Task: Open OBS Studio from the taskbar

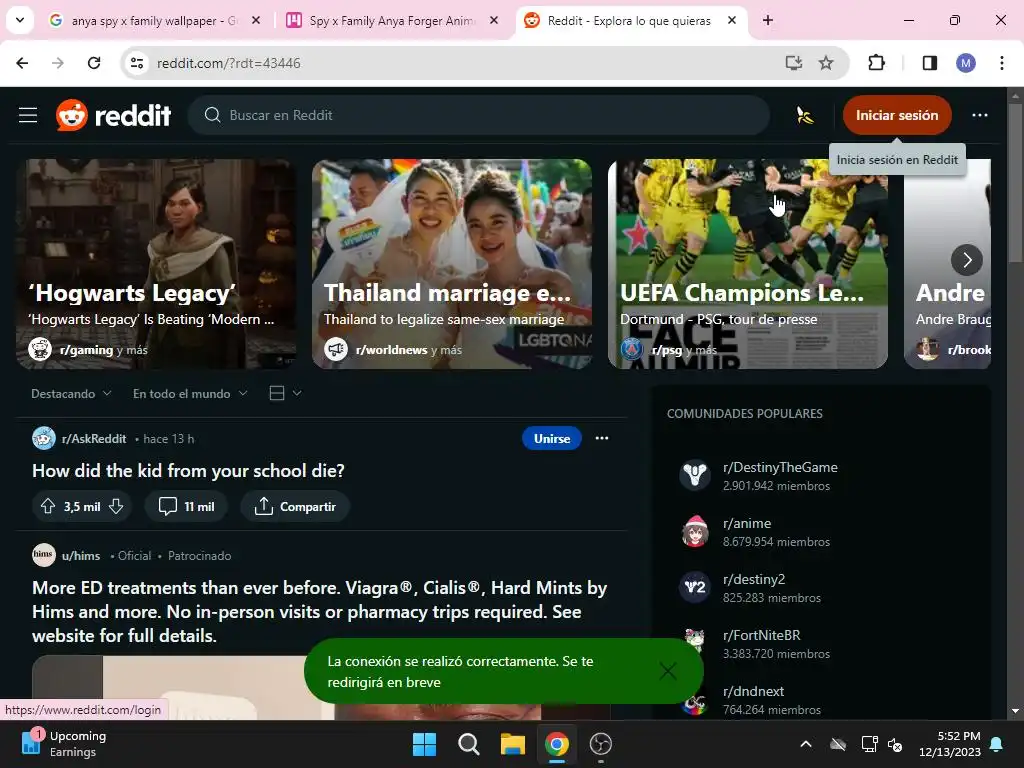Action: point(601,744)
